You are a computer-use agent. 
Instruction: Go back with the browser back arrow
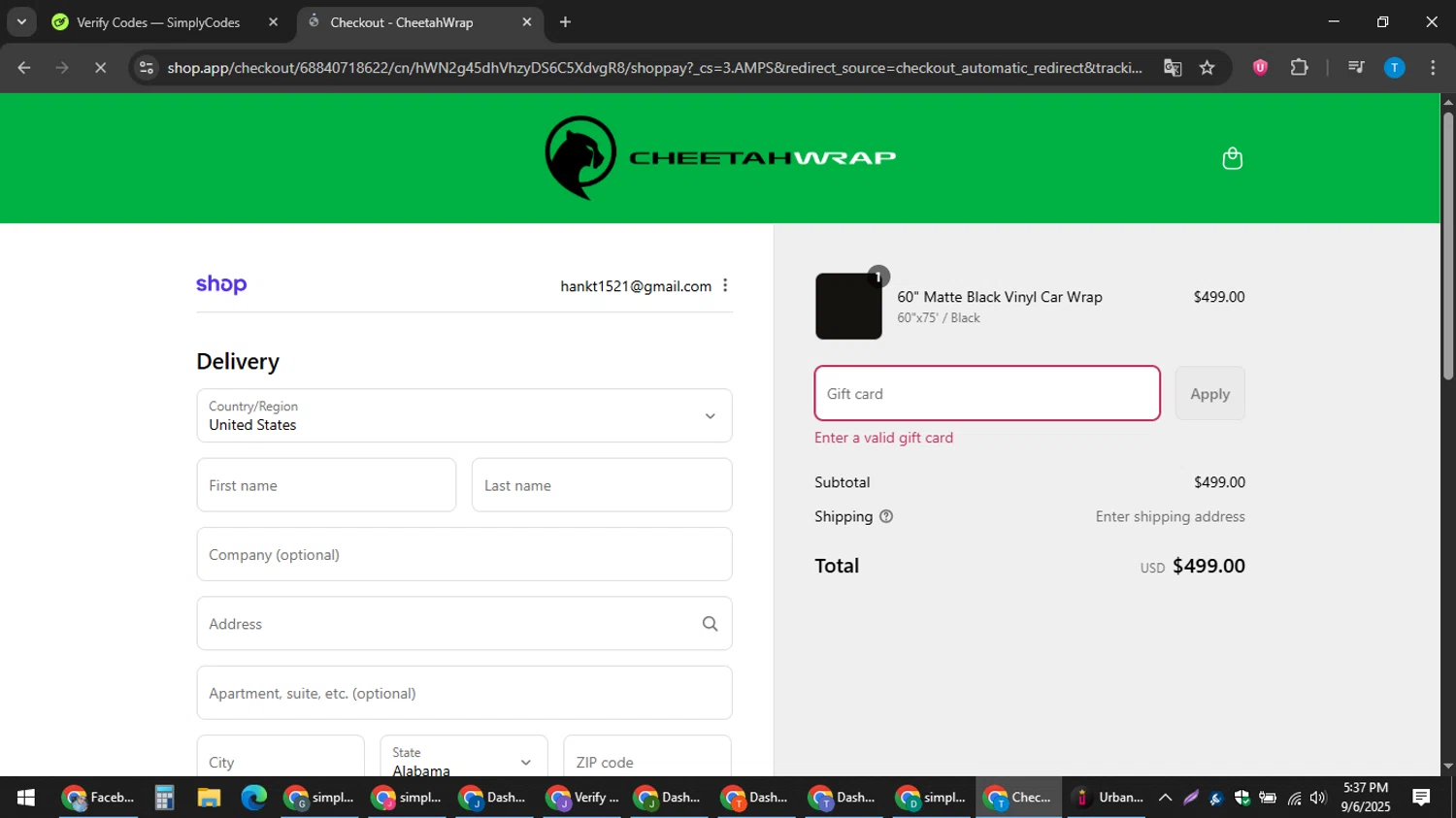click(24, 67)
